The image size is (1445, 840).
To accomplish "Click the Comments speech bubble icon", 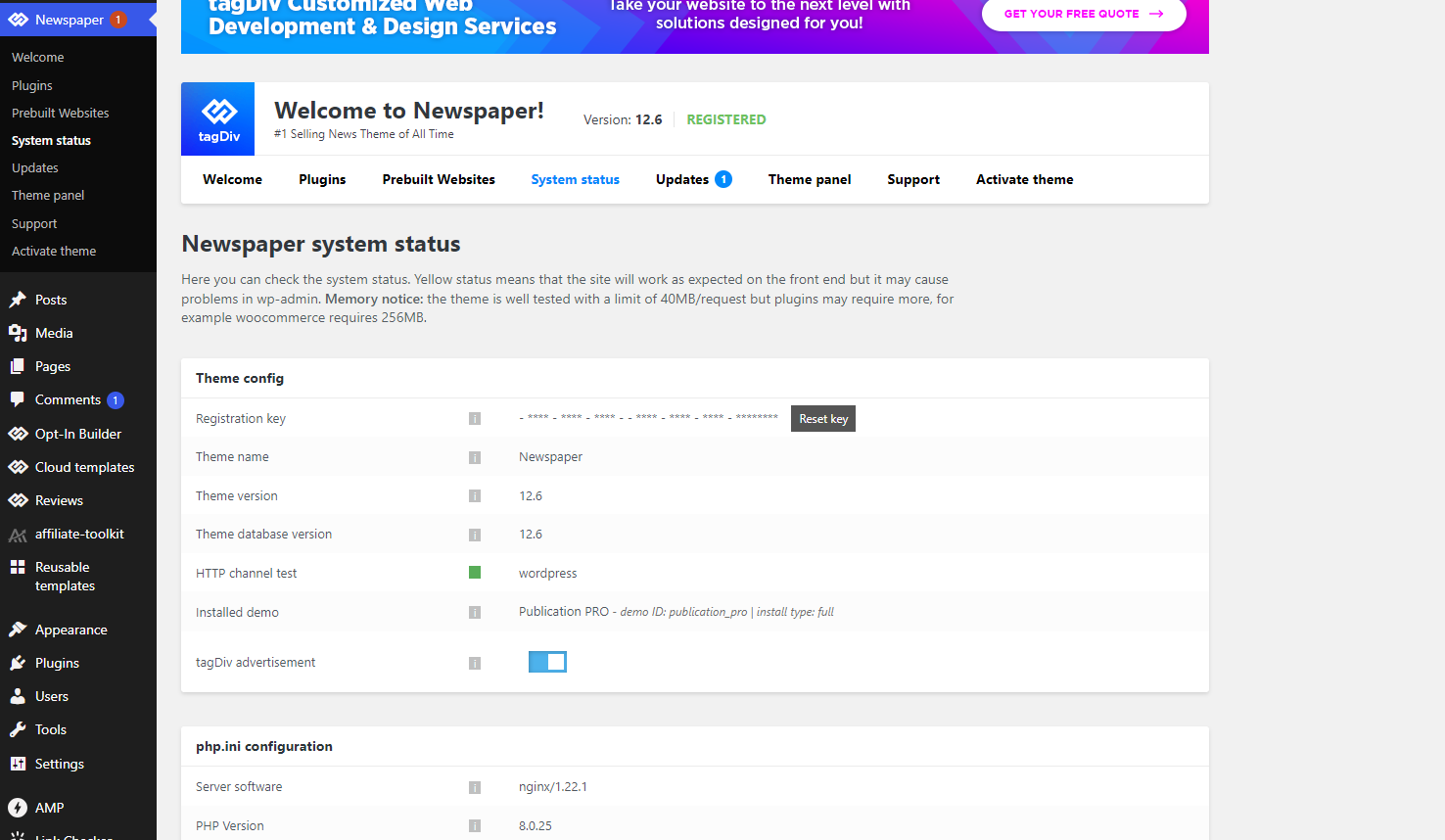I will click(x=18, y=399).
